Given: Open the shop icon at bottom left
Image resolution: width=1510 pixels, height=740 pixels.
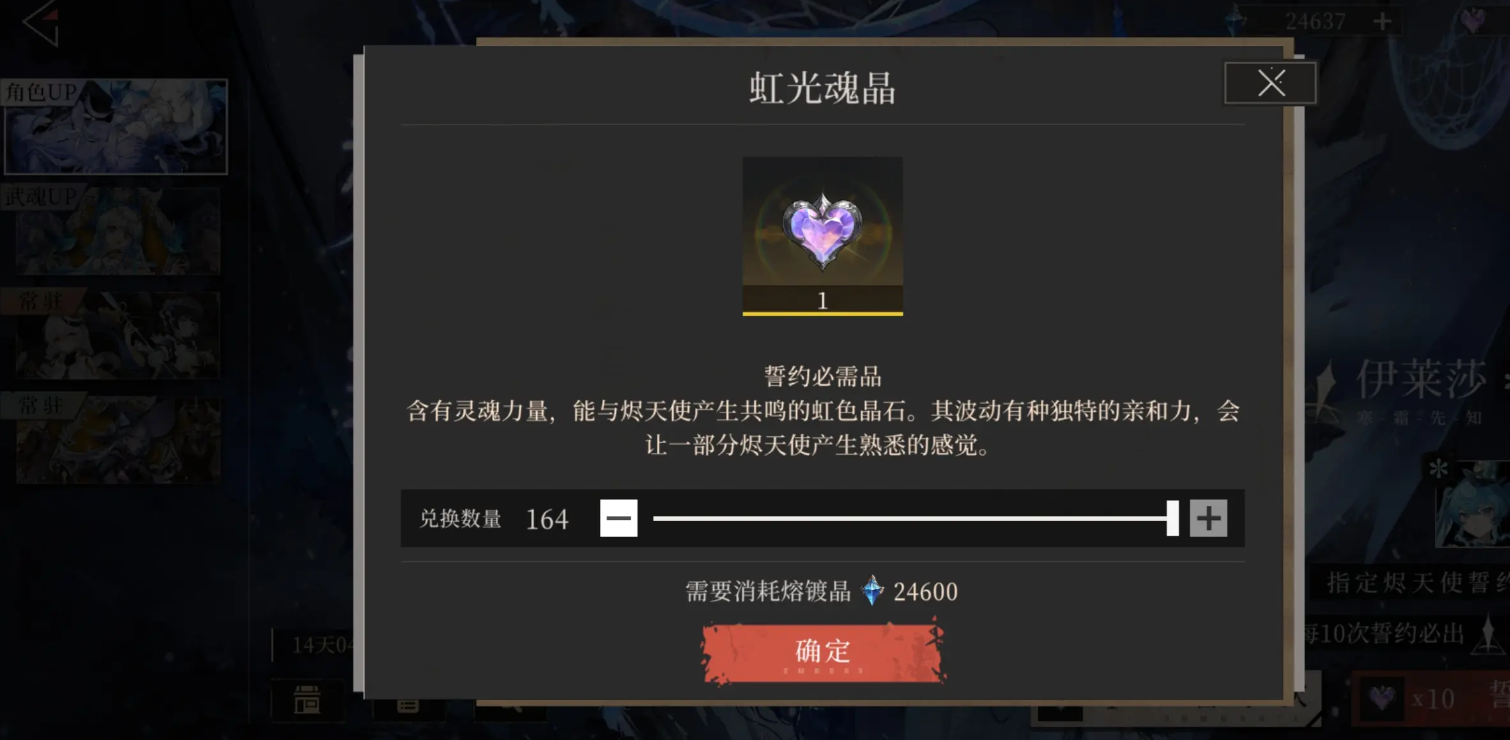Looking at the screenshot, I should (x=307, y=700).
